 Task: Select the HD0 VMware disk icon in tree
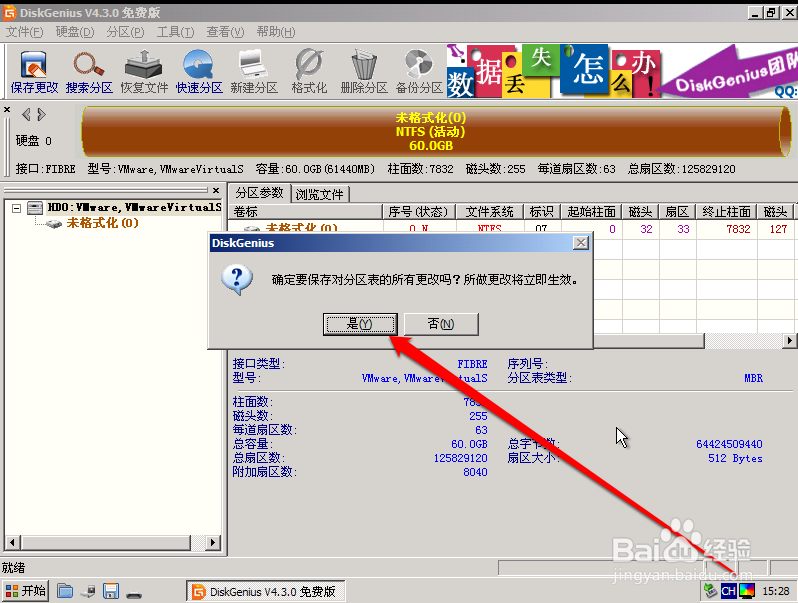coord(35,208)
